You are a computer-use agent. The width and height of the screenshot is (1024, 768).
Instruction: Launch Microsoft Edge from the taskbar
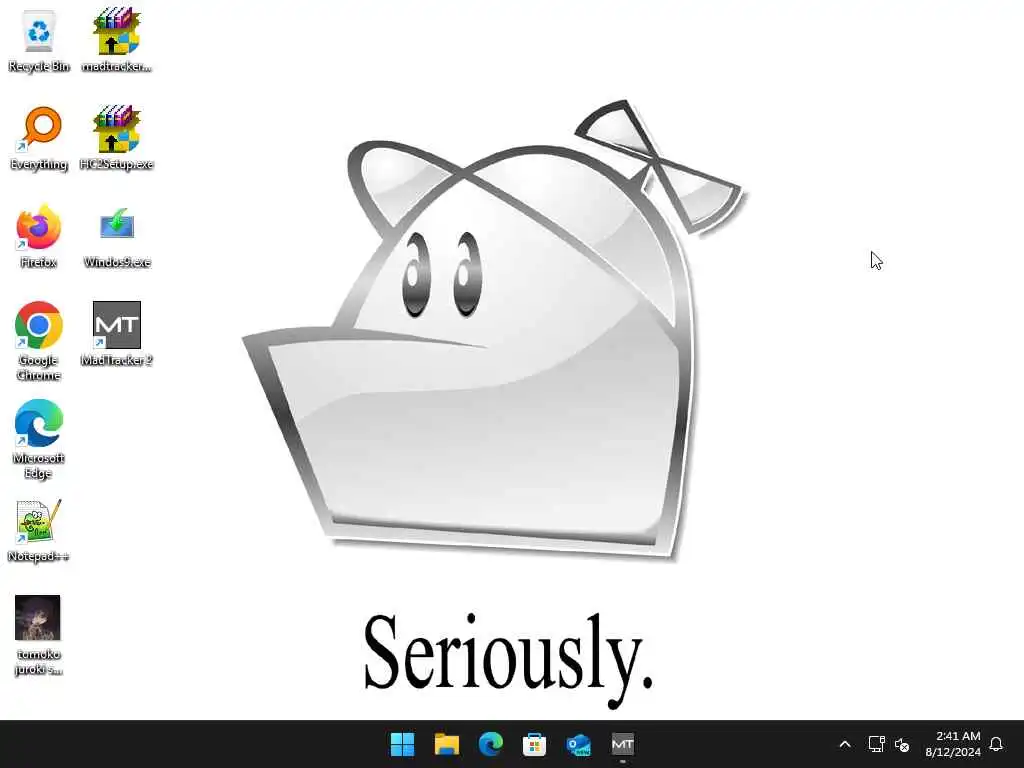(x=490, y=744)
